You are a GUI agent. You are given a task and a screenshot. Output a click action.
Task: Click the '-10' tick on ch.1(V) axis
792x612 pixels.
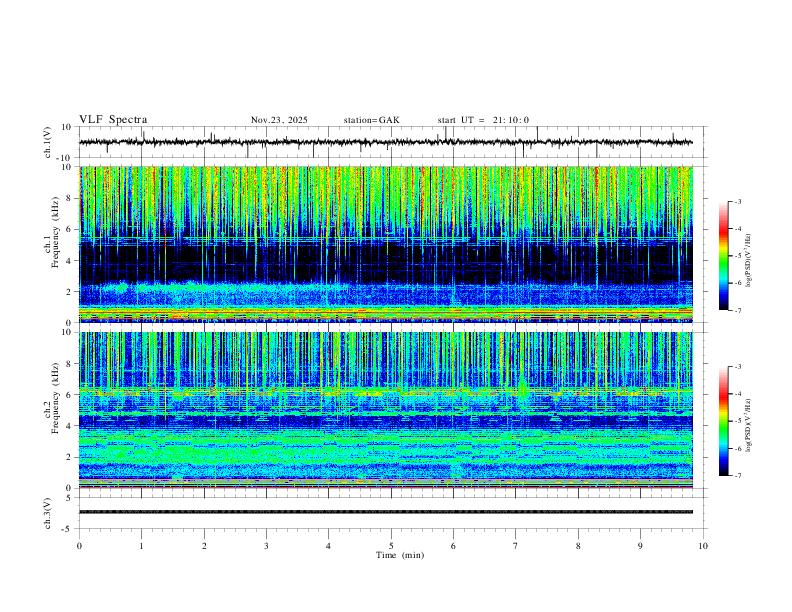66,158
